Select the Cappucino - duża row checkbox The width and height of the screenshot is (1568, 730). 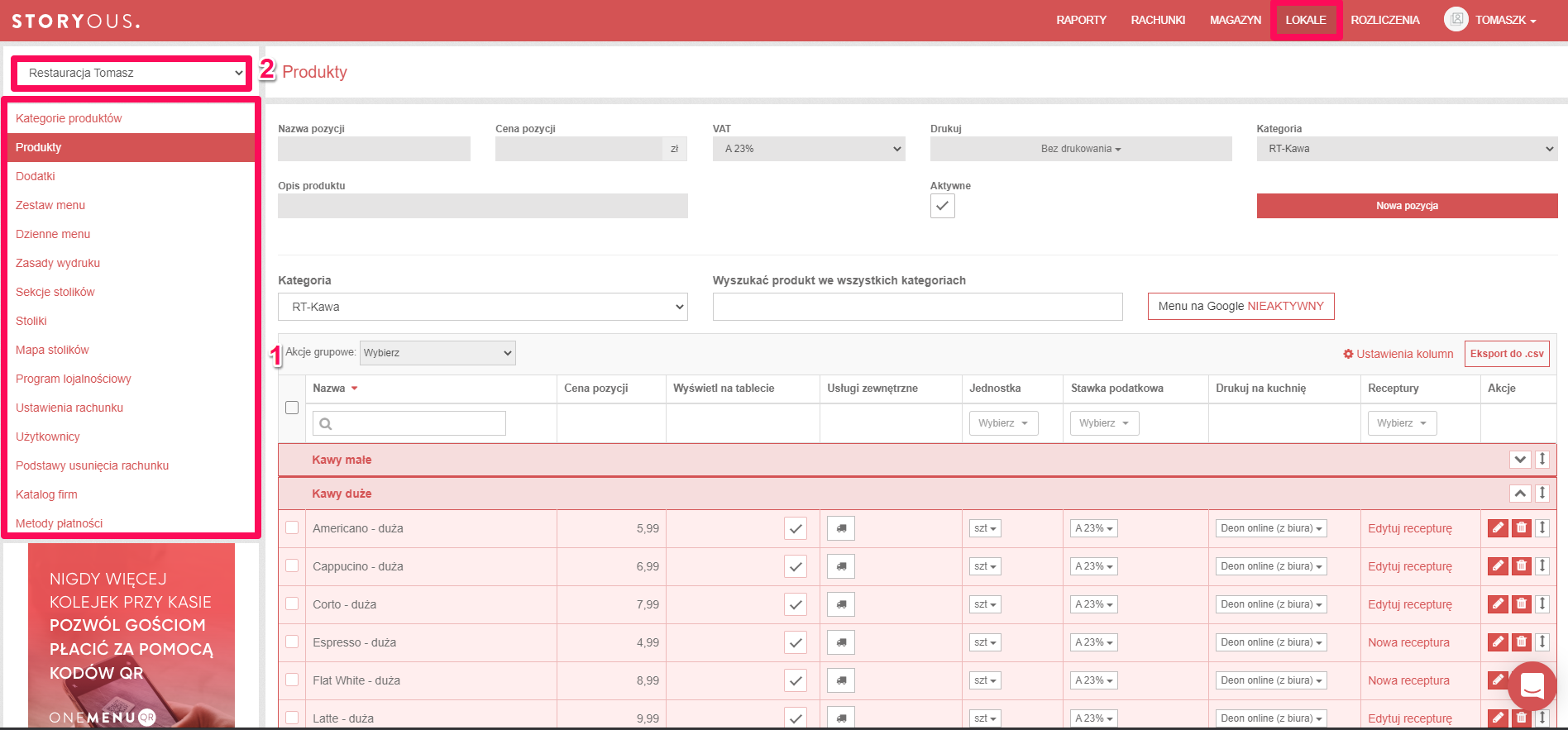(292, 565)
